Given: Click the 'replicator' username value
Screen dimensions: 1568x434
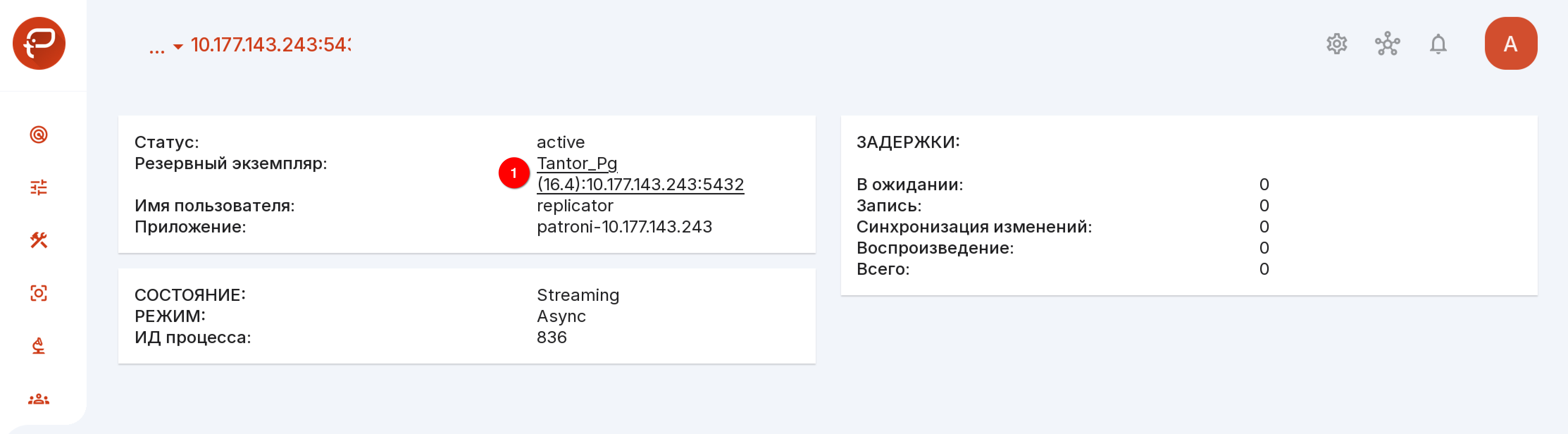Looking at the screenshot, I should [574, 206].
